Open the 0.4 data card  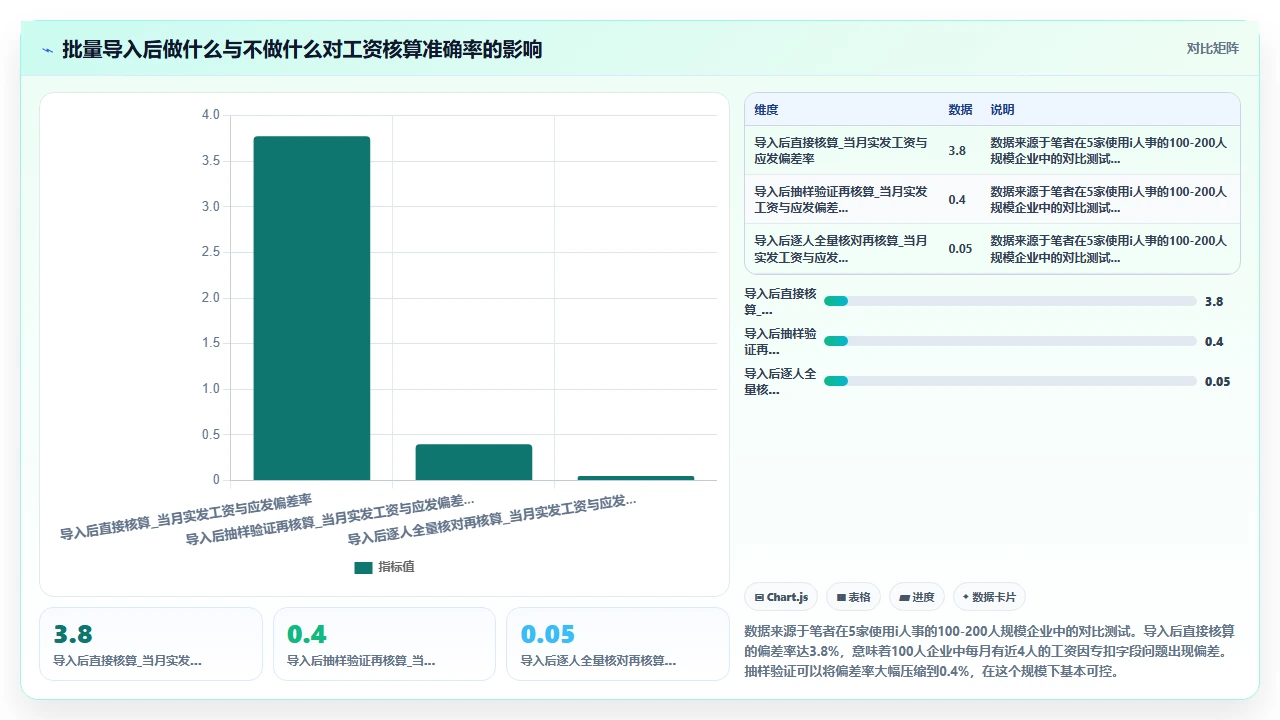(x=384, y=644)
